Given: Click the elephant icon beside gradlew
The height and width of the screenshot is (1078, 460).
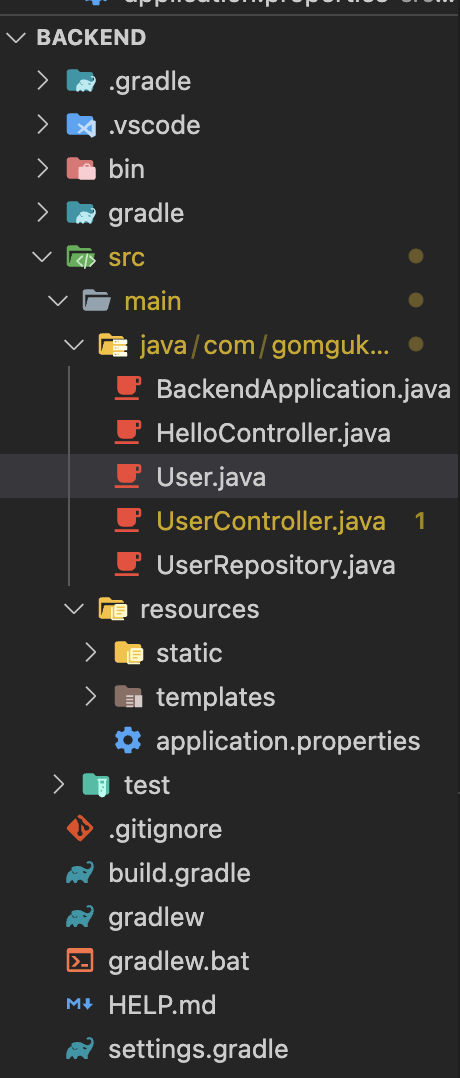Looking at the screenshot, I should click(80, 918).
